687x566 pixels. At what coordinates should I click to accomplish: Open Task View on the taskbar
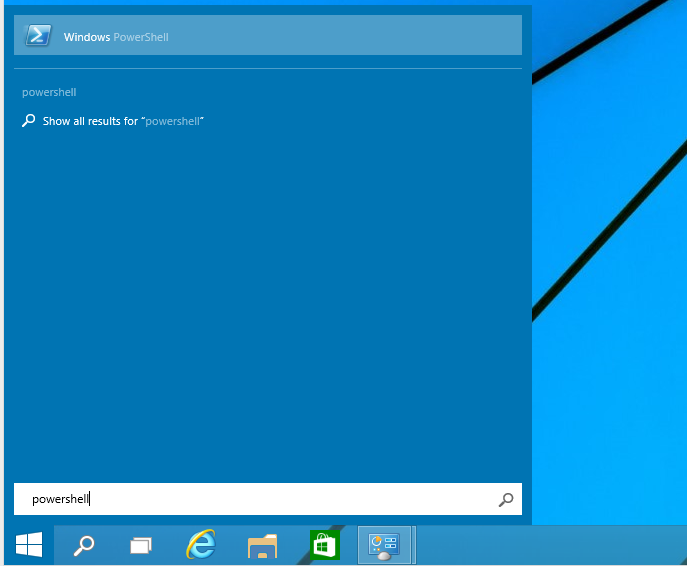coord(141,545)
